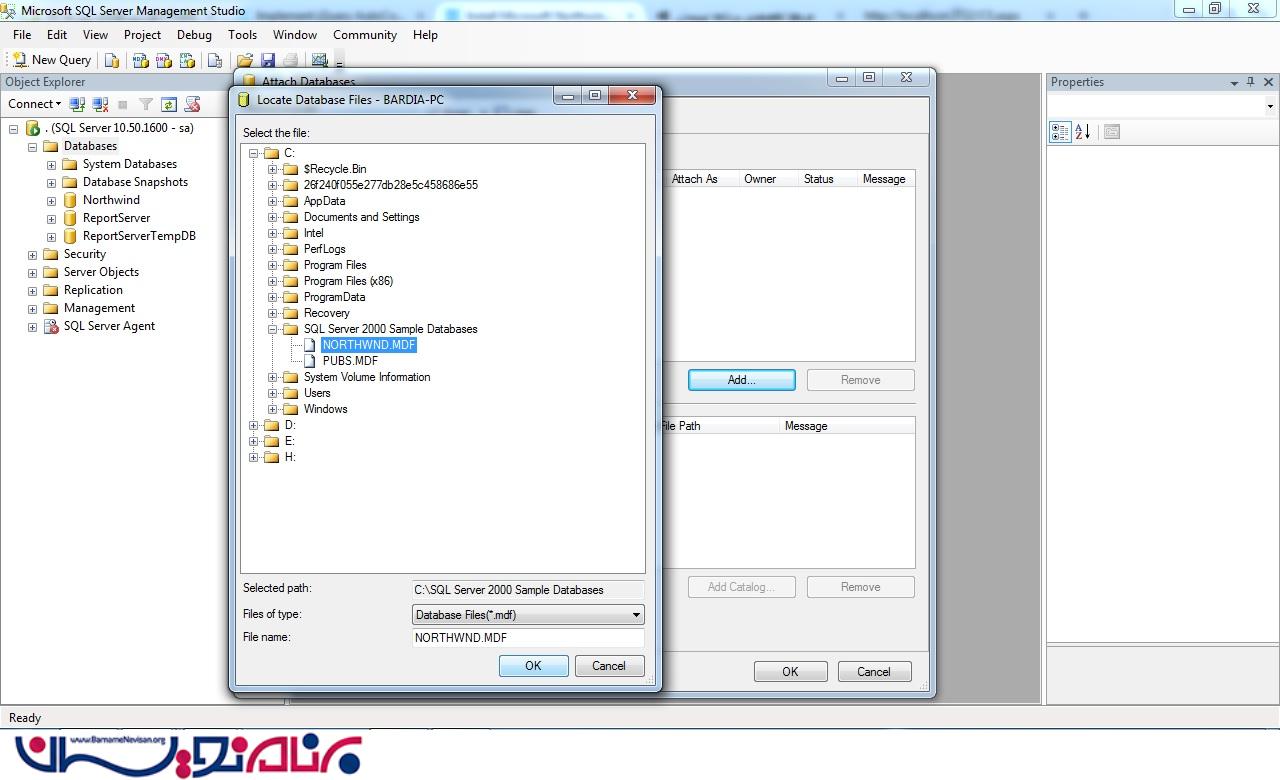Image resolution: width=1280 pixels, height=780 pixels.
Task: Open the Connect dropdown in Object Explorer
Action: tap(35, 104)
